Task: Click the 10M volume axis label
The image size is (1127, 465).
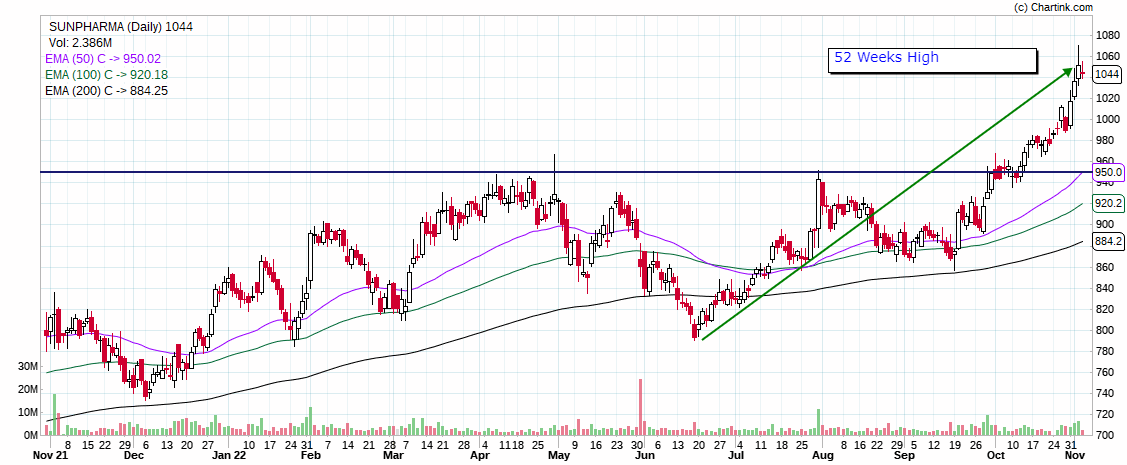Action: click(x=28, y=413)
